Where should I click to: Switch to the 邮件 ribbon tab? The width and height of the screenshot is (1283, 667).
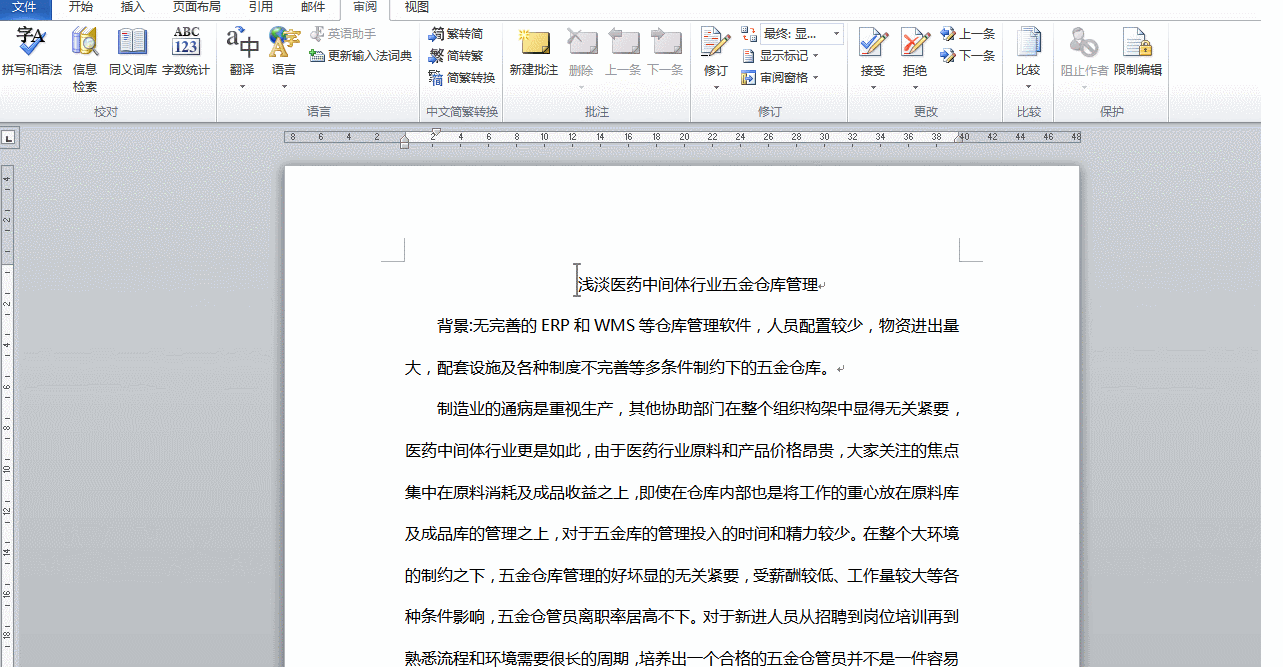[x=313, y=7]
